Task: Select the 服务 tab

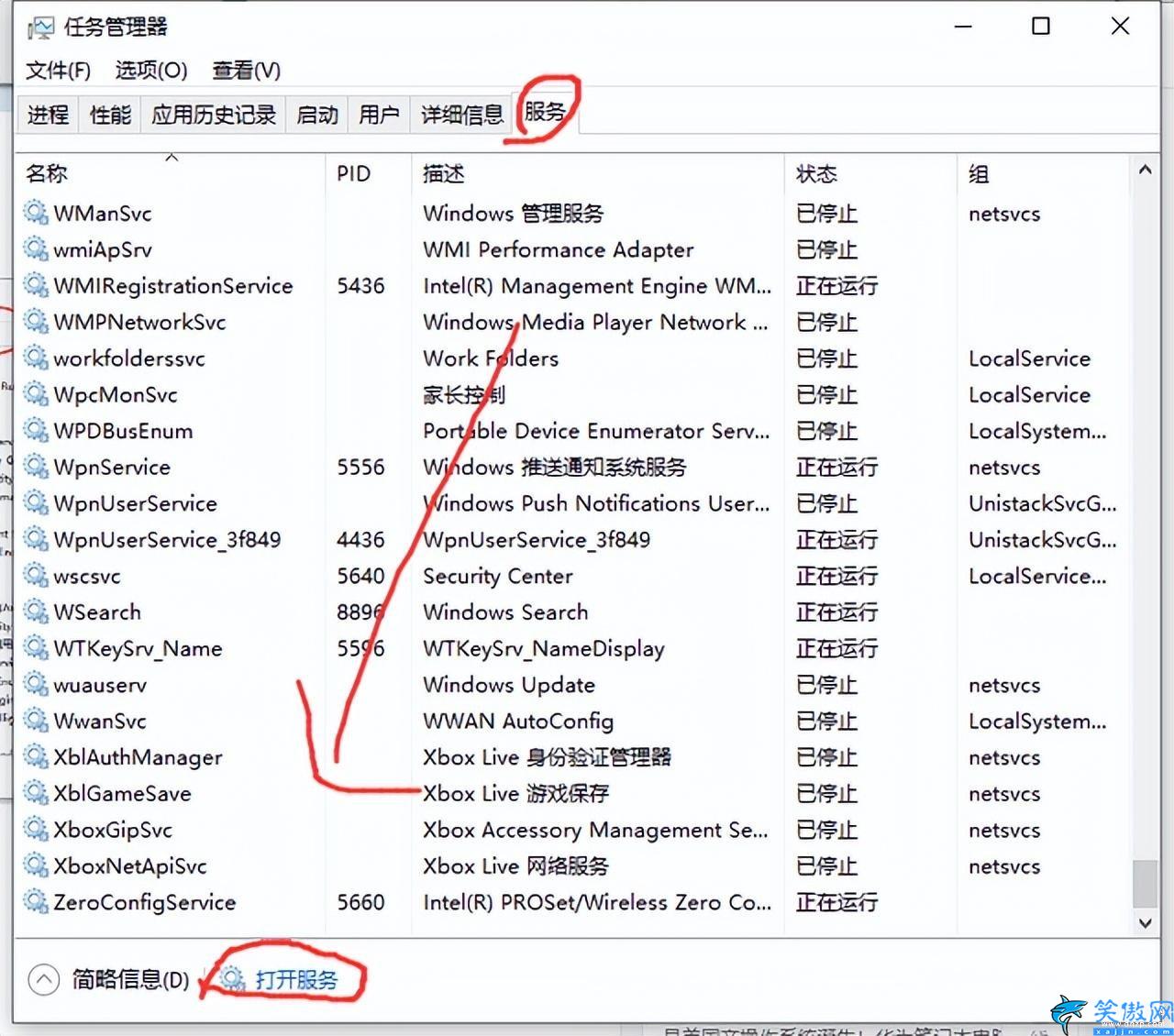Action: click(545, 112)
